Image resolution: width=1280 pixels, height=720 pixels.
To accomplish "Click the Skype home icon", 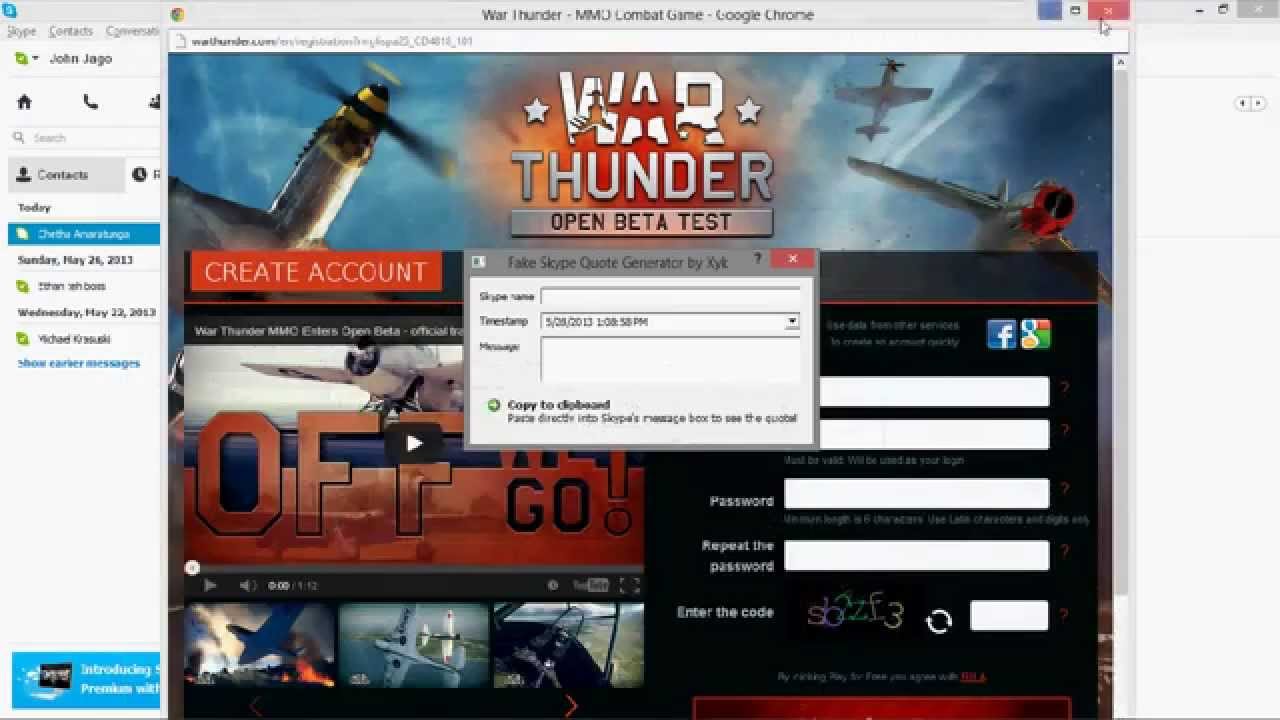I will pos(25,102).
